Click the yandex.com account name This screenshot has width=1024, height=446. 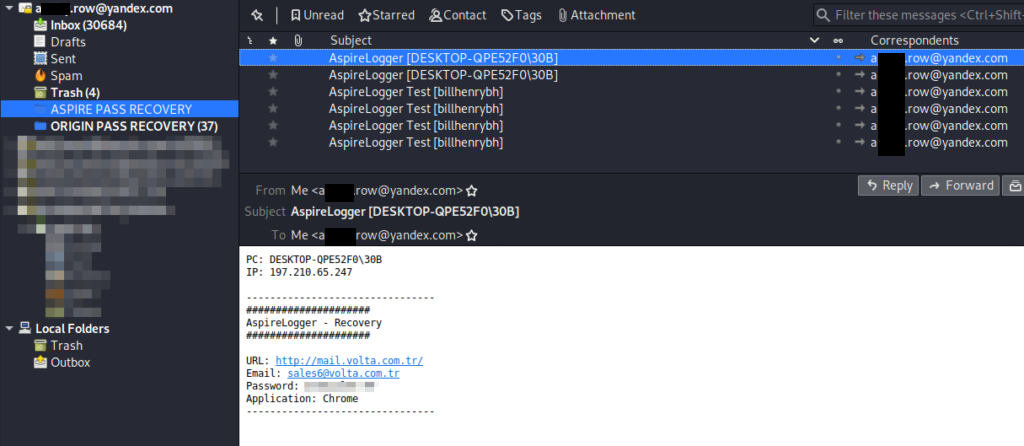(104, 8)
